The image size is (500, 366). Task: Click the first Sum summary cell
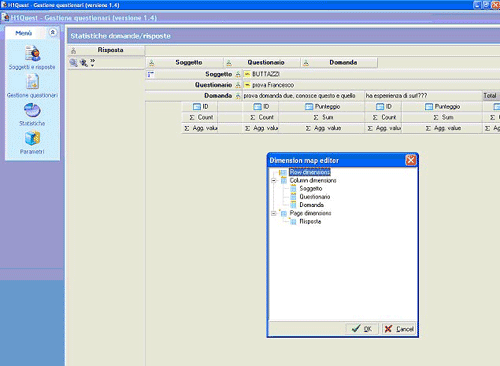pyautogui.click(x=322, y=117)
